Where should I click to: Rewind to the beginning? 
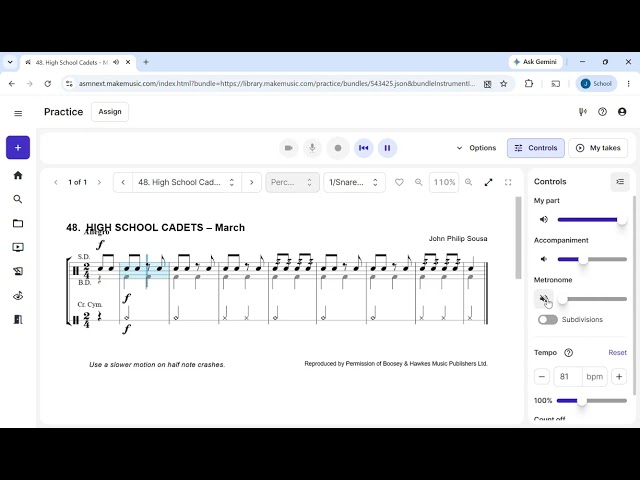coord(363,148)
